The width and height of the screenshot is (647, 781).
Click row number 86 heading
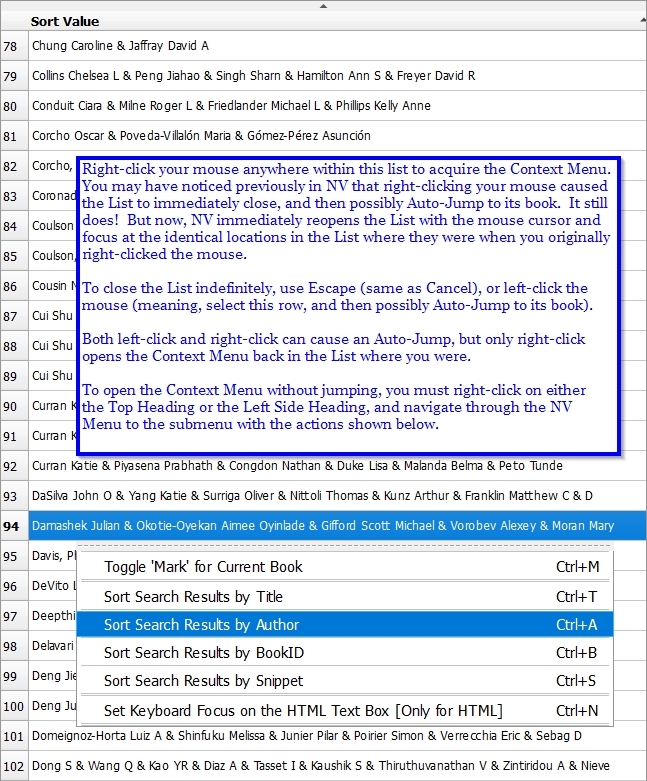[x=14, y=286]
